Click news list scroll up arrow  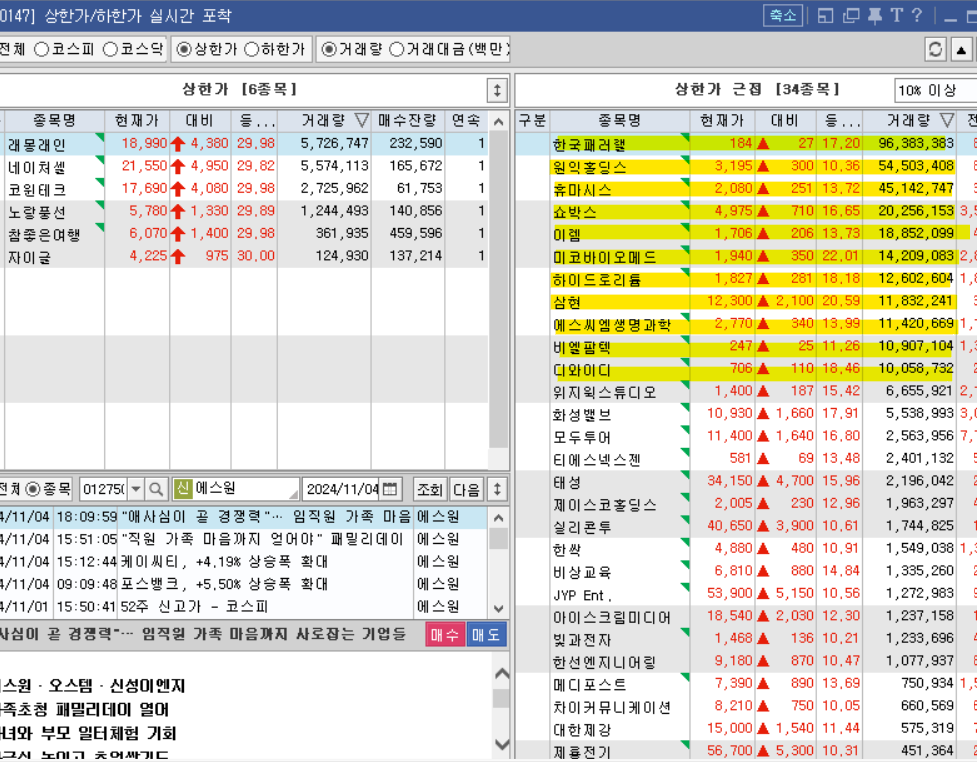(x=498, y=518)
